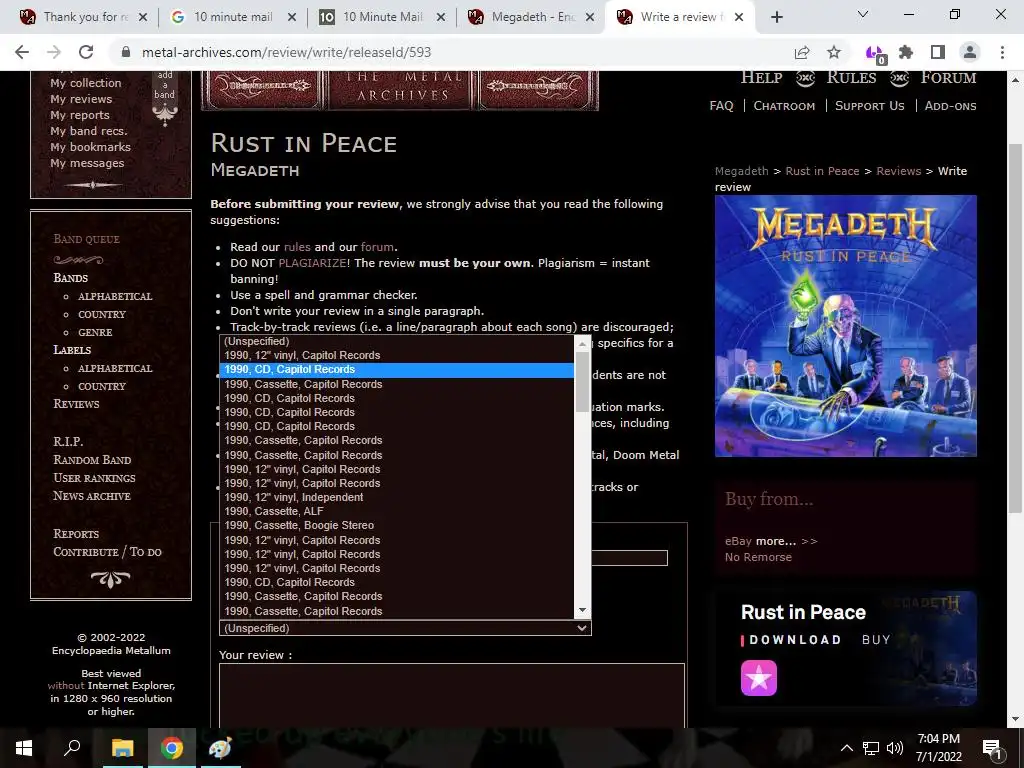The width and height of the screenshot is (1024, 768).
Task: Open the Chatroom link
Action: tap(784, 106)
